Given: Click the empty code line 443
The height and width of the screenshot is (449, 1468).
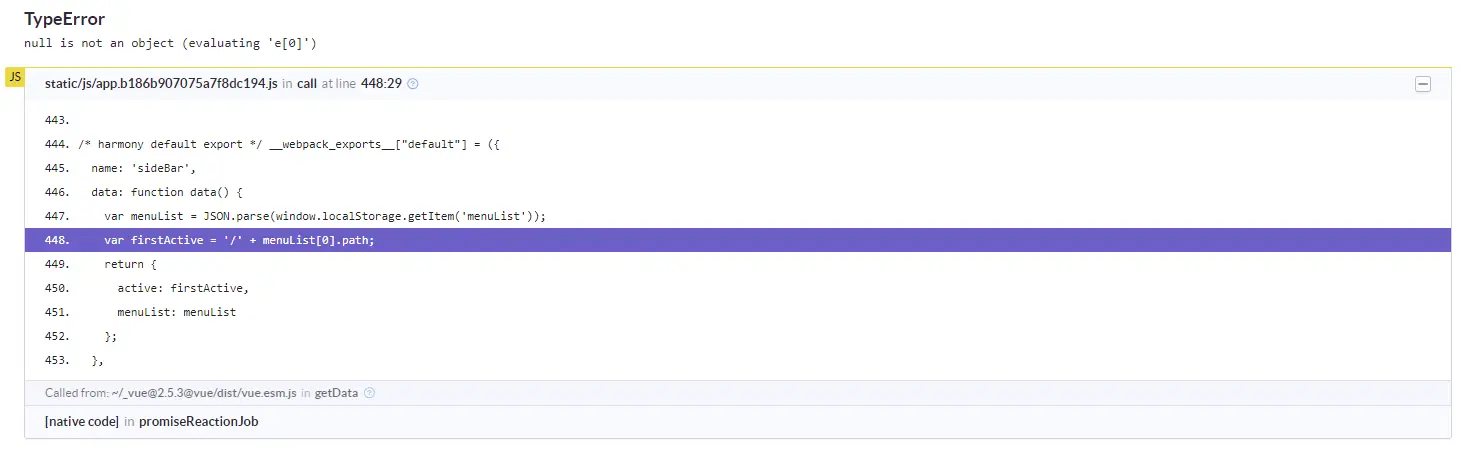Looking at the screenshot, I should (x=738, y=120).
